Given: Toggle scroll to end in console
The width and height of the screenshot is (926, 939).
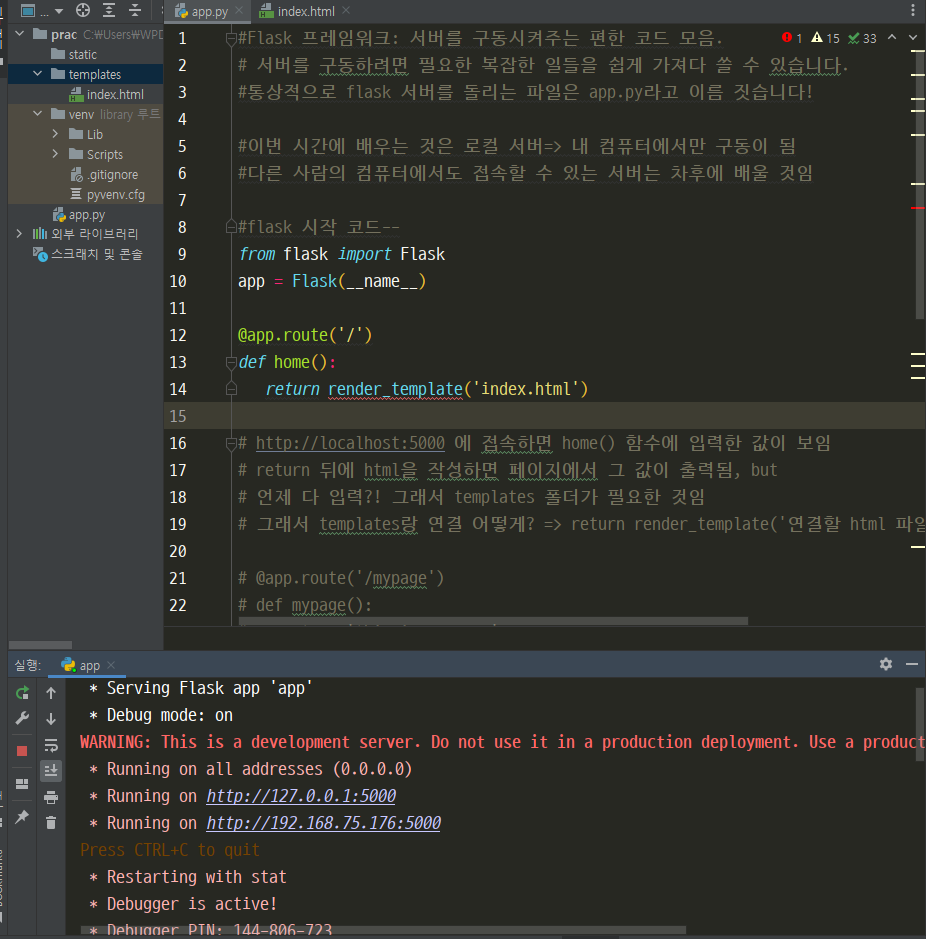Looking at the screenshot, I should pyautogui.click(x=51, y=770).
